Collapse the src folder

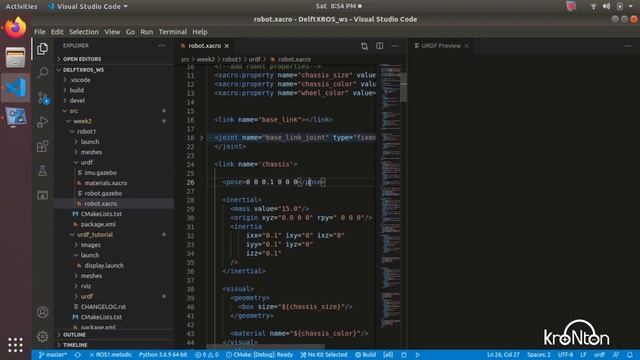(x=114, y=111)
